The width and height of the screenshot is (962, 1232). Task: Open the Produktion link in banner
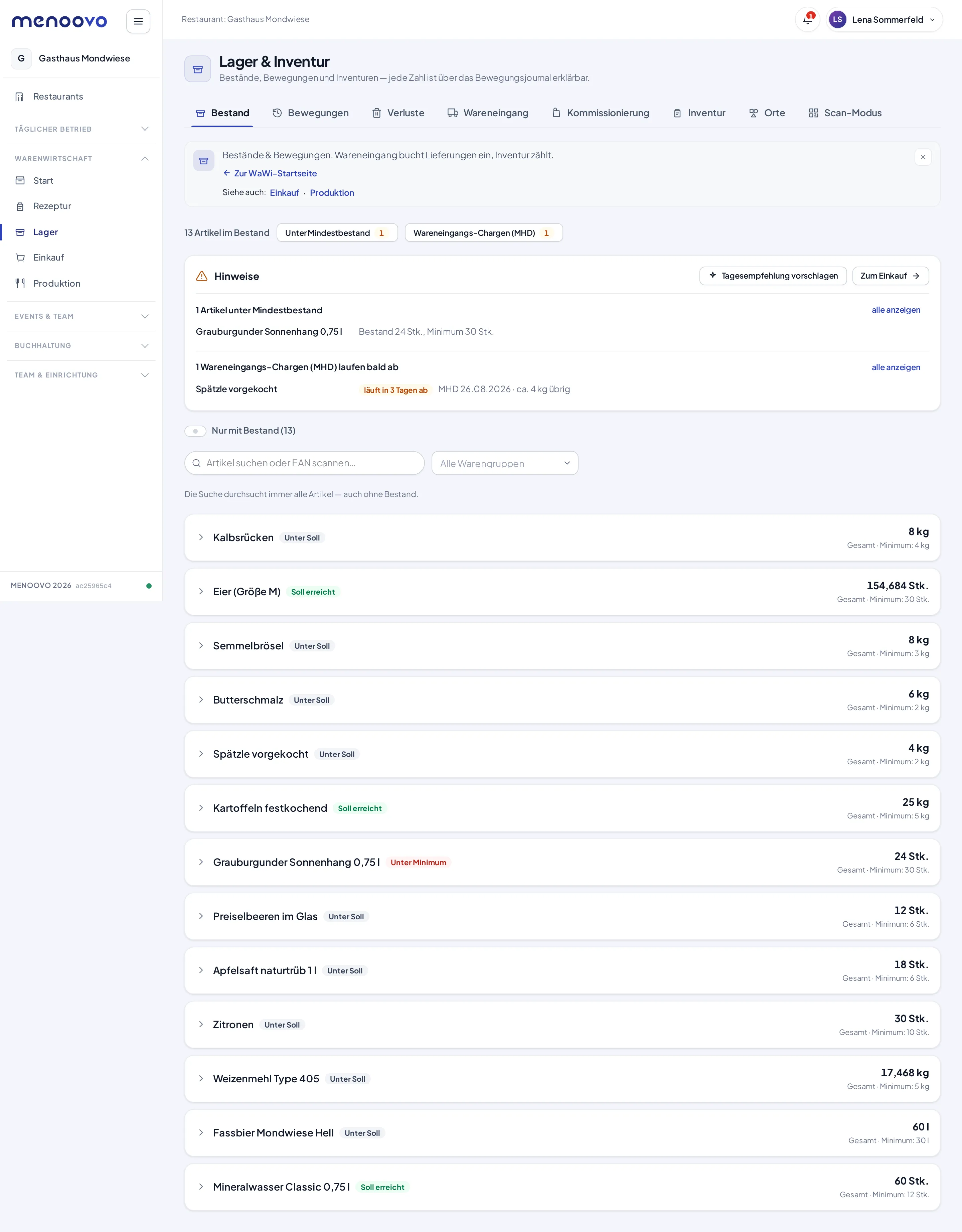click(x=332, y=193)
